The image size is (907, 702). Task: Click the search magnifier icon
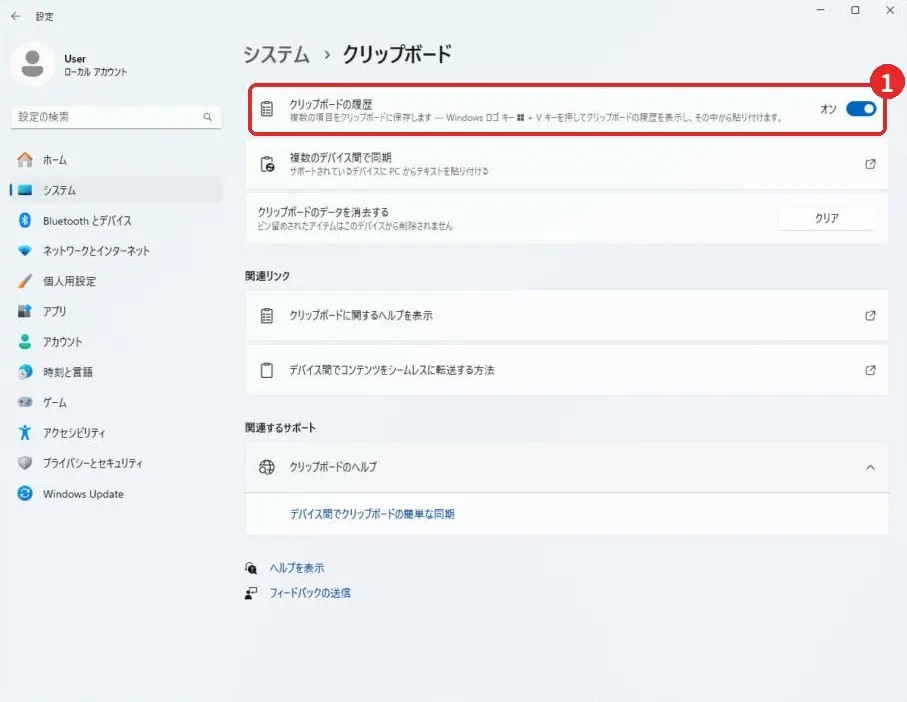pyautogui.click(x=208, y=117)
